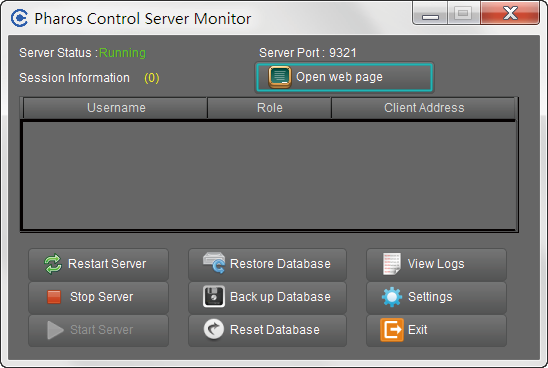The width and height of the screenshot is (548, 368).
Task: Click the Pharos Control logo in title bar
Action: pyautogui.click(x=19, y=18)
